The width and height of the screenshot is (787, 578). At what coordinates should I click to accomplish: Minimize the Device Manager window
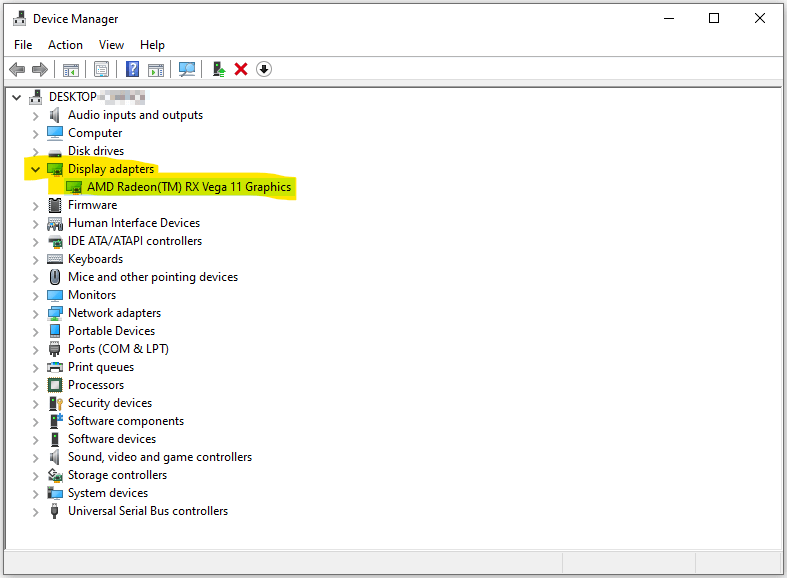tap(669, 19)
